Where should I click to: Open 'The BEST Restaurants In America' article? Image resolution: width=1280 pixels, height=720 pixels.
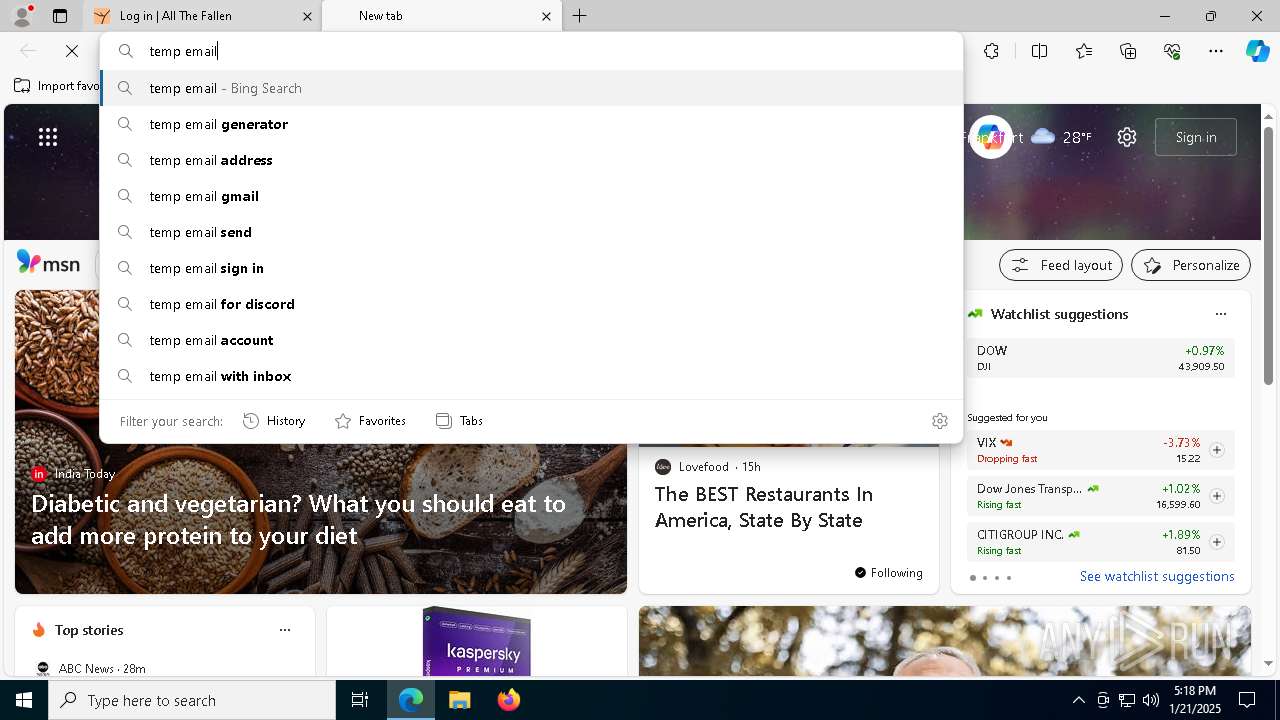(764, 507)
